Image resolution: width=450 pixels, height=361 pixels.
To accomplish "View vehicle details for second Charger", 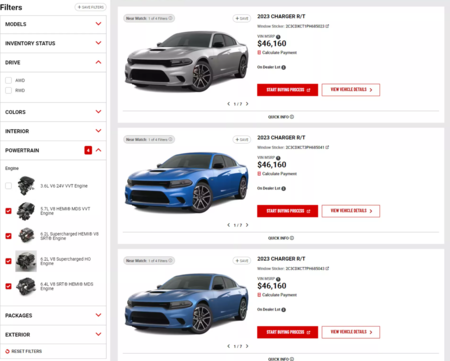I will click(351, 211).
